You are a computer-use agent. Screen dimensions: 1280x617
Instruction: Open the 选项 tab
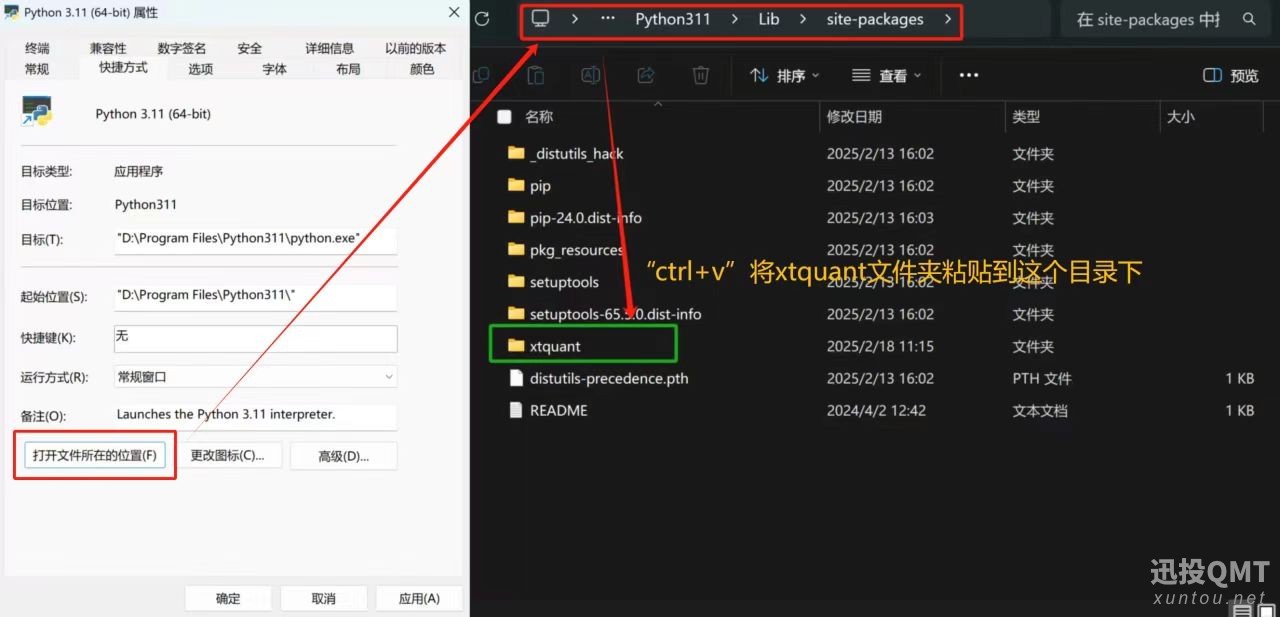pyautogui.click(x=200, y=69)
